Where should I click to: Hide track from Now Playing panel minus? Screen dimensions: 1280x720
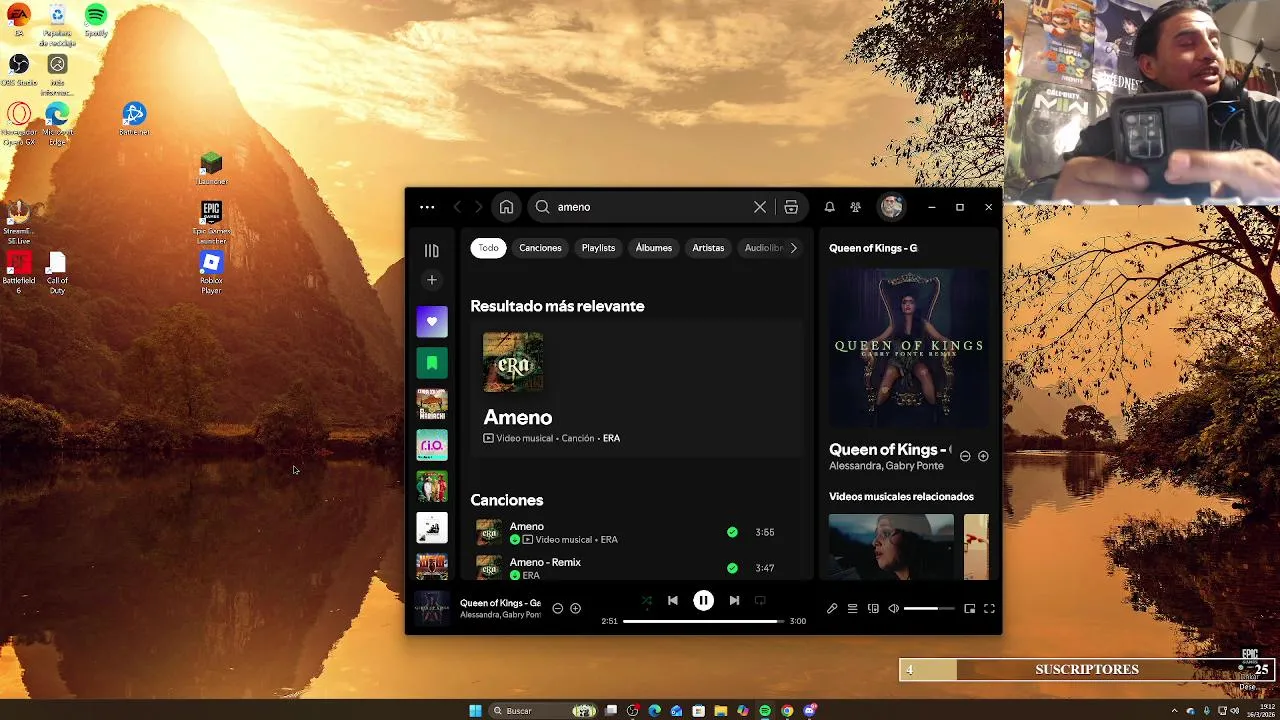click(965, 456)
